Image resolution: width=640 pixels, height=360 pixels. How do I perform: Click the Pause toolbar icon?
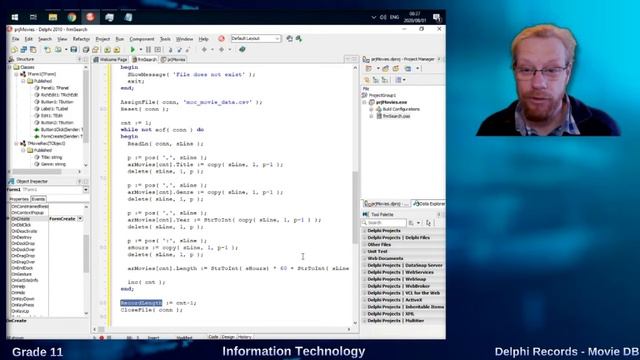point(149,49)
